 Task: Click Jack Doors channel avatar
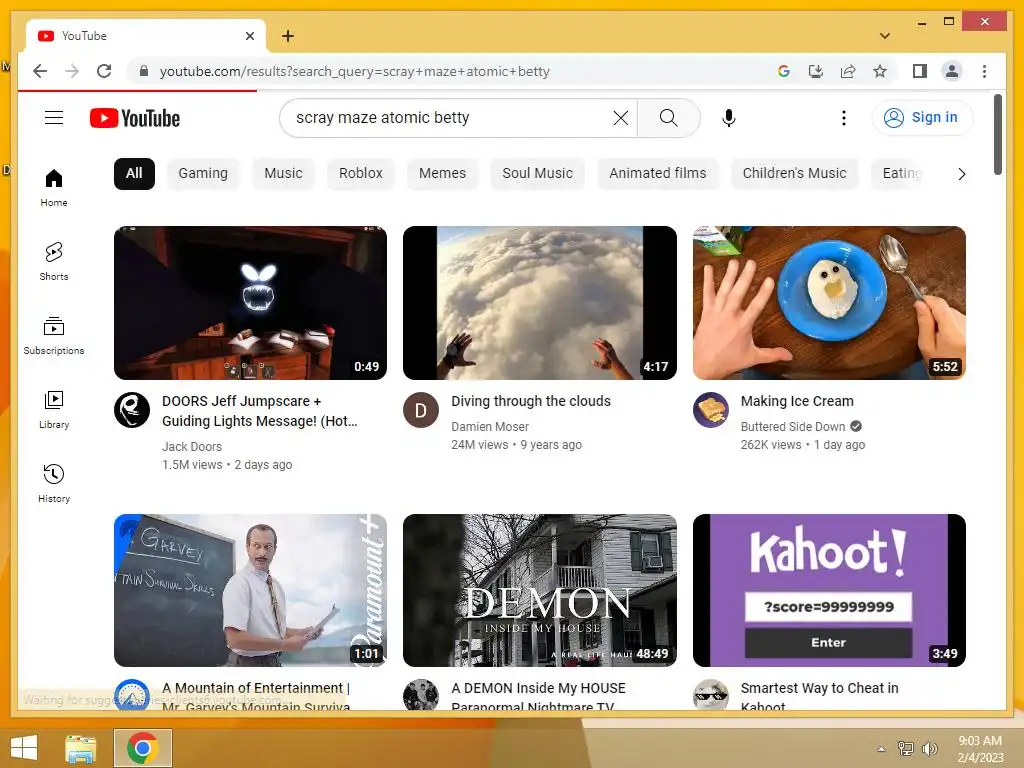[x=132, y=410]
